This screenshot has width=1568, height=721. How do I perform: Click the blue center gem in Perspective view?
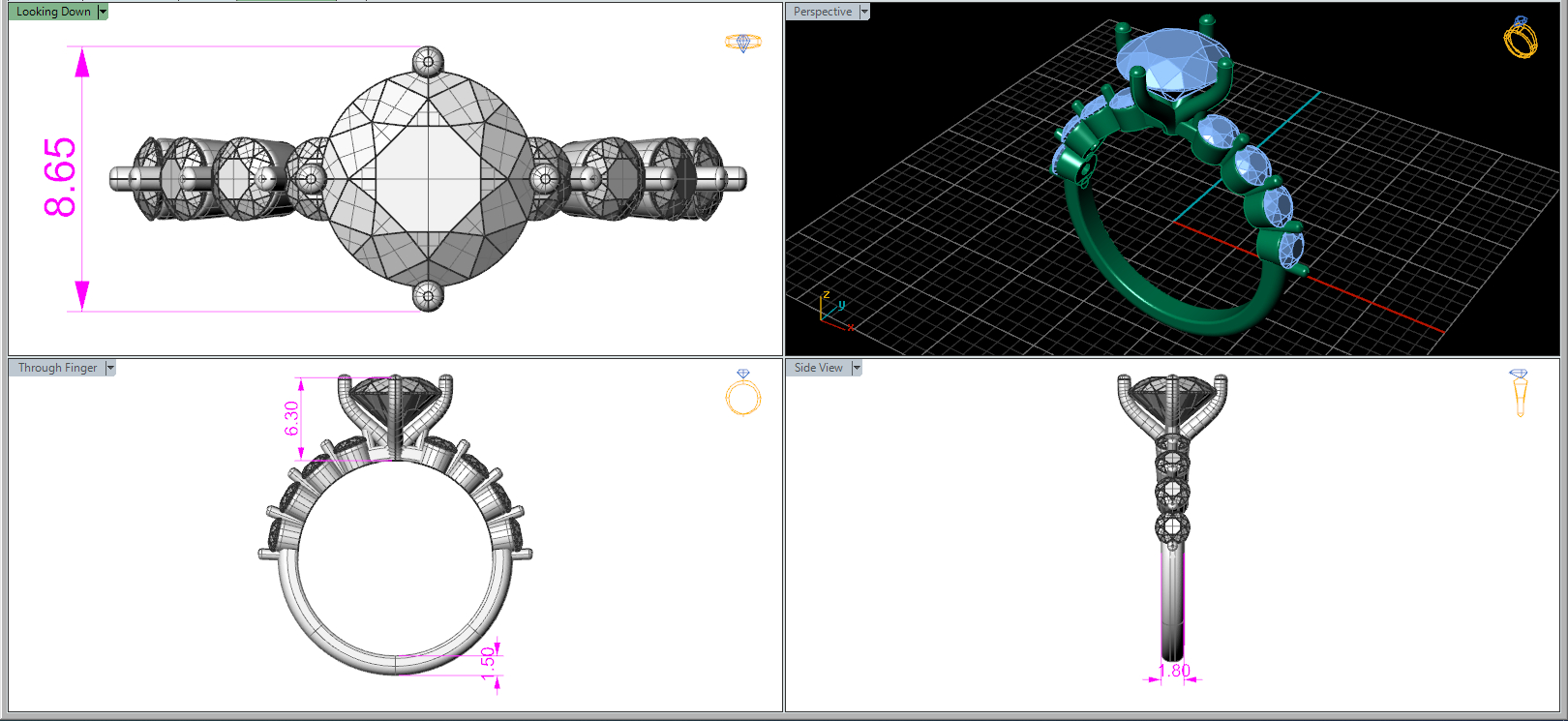pyautogui.click(x=1173, y=63)
